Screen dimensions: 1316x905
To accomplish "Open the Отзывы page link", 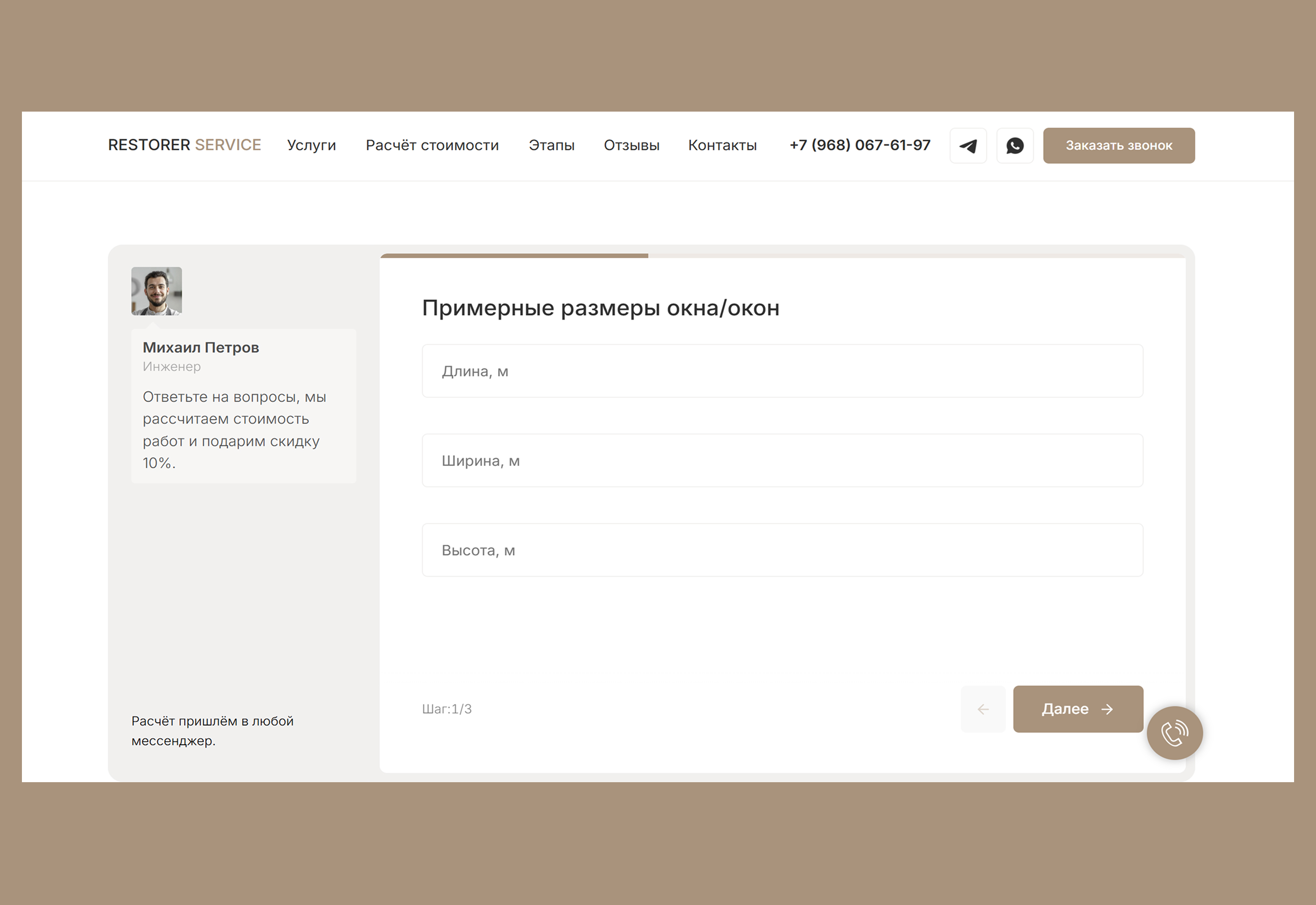I will click(x=631, y=145).
